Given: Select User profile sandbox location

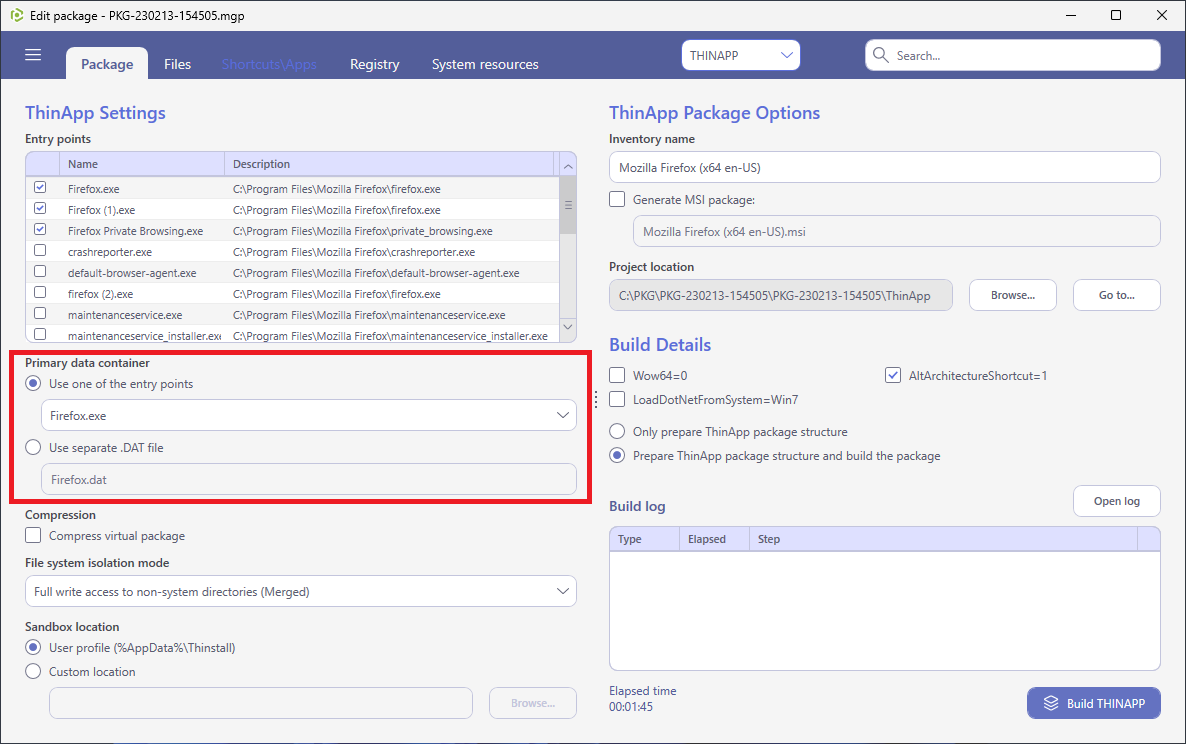Looking at the screenshot, I should (33, 647).
